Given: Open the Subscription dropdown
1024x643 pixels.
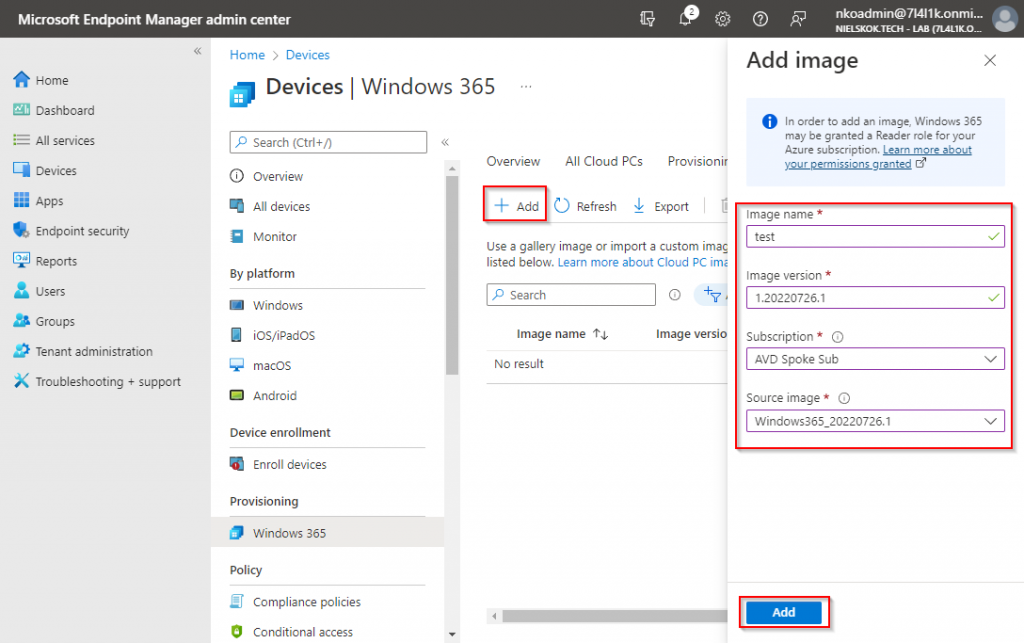Looking at the screenshot, I should [875, 359].
